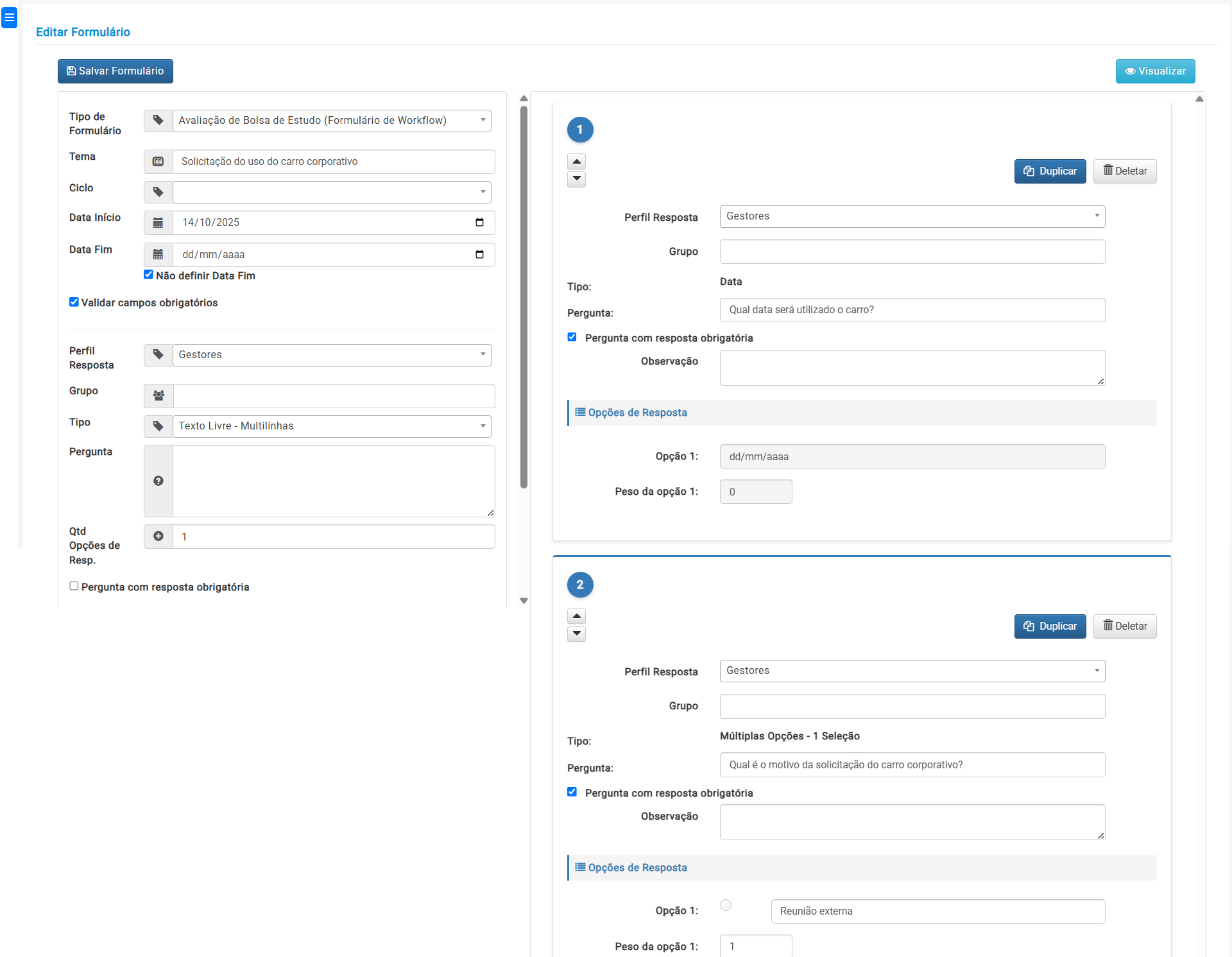Move question 2 up with arrow
The width and height of the screenshot is (1232, 957).
[576, 616]
